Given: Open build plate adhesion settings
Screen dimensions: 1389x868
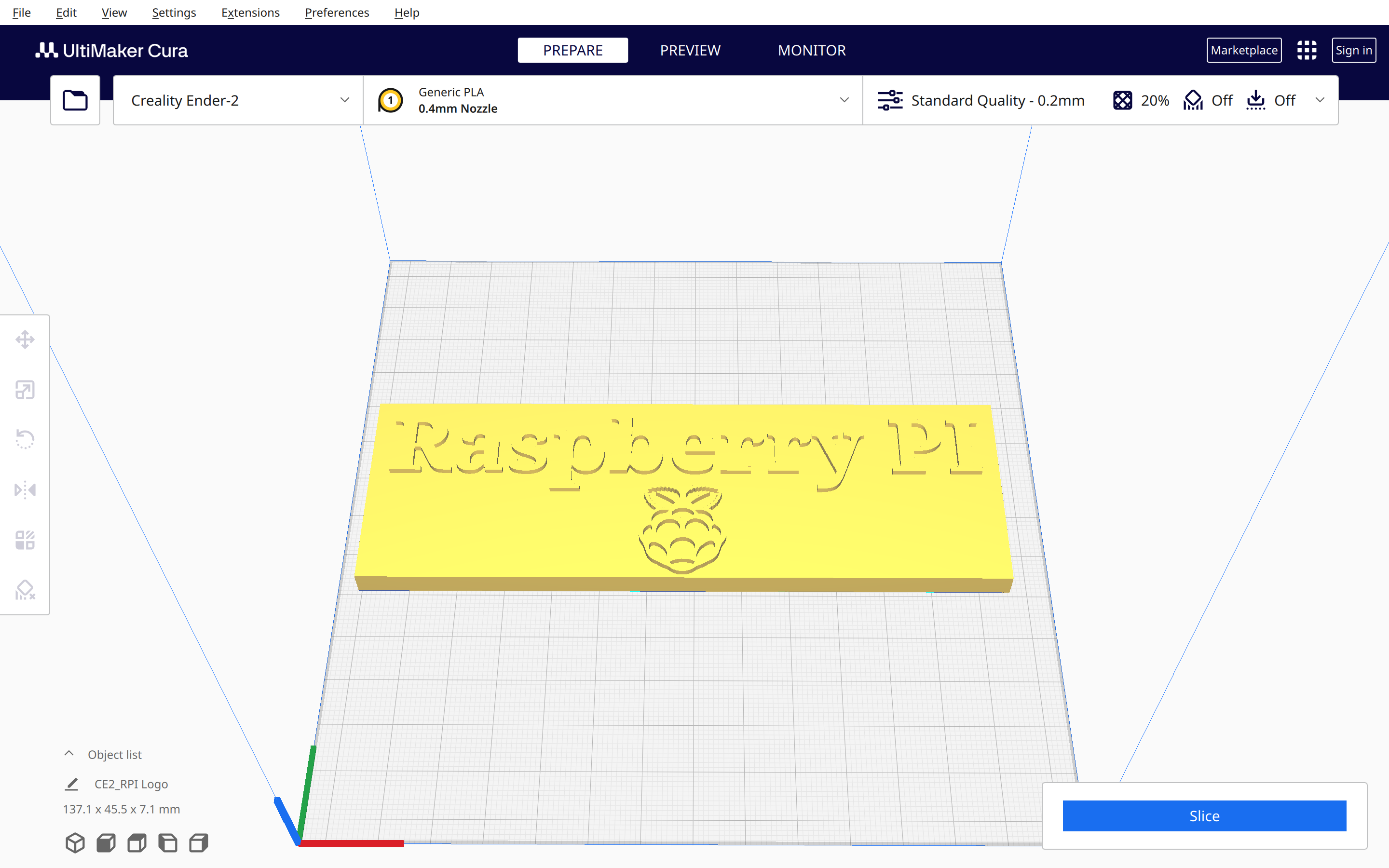Looking at the screenshot, I should (1256, 100).
